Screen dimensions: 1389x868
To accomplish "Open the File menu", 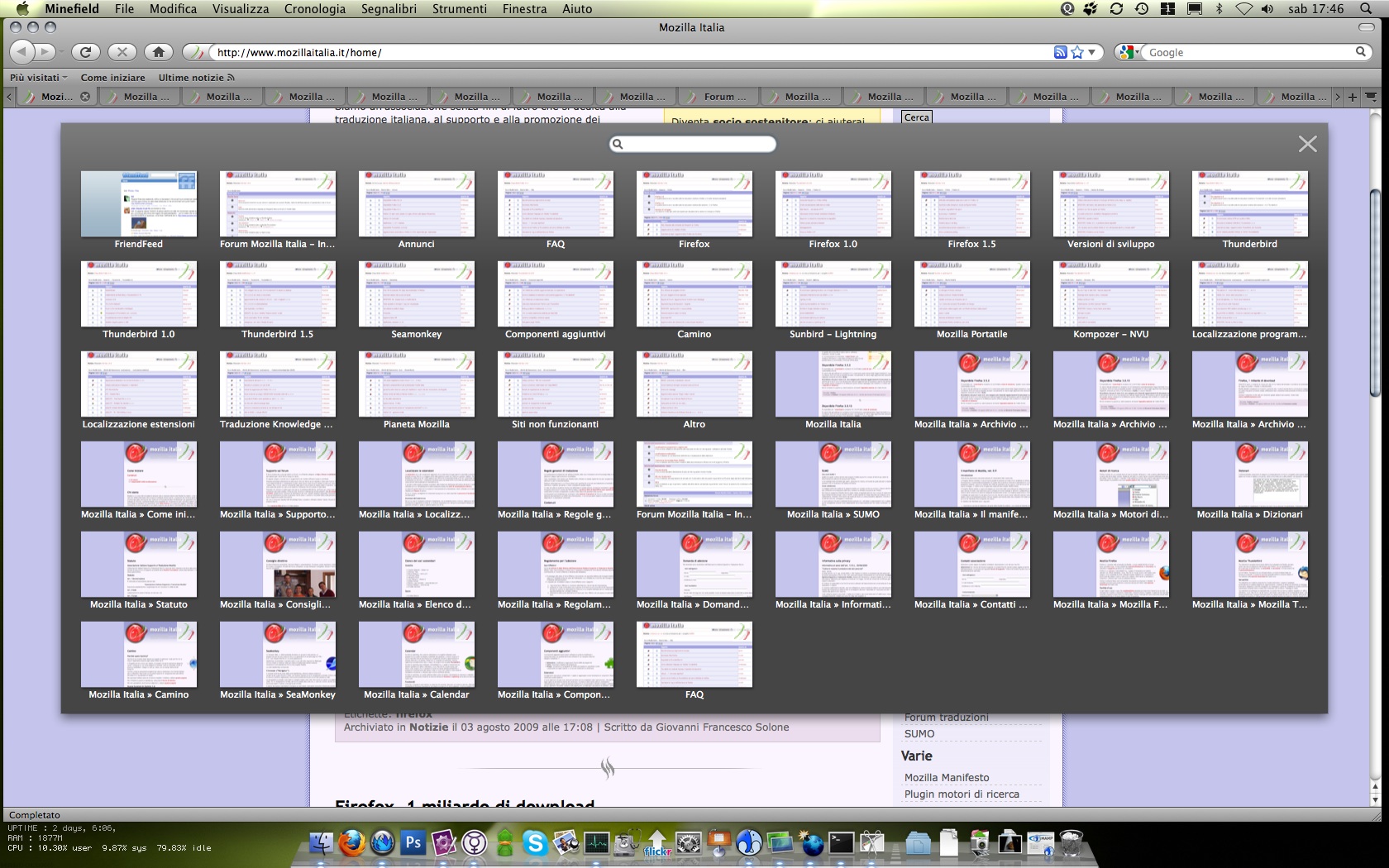I will (124, 8).
